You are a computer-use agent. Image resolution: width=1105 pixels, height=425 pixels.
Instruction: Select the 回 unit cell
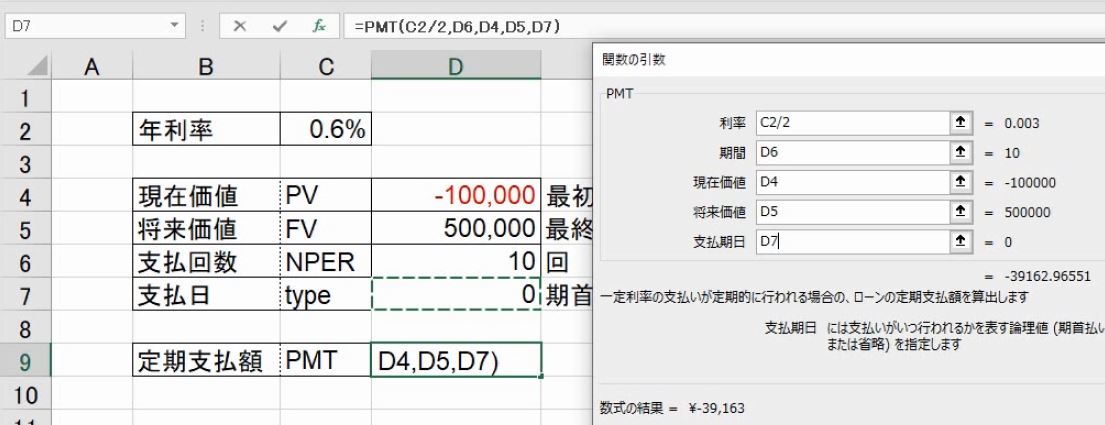567,261
